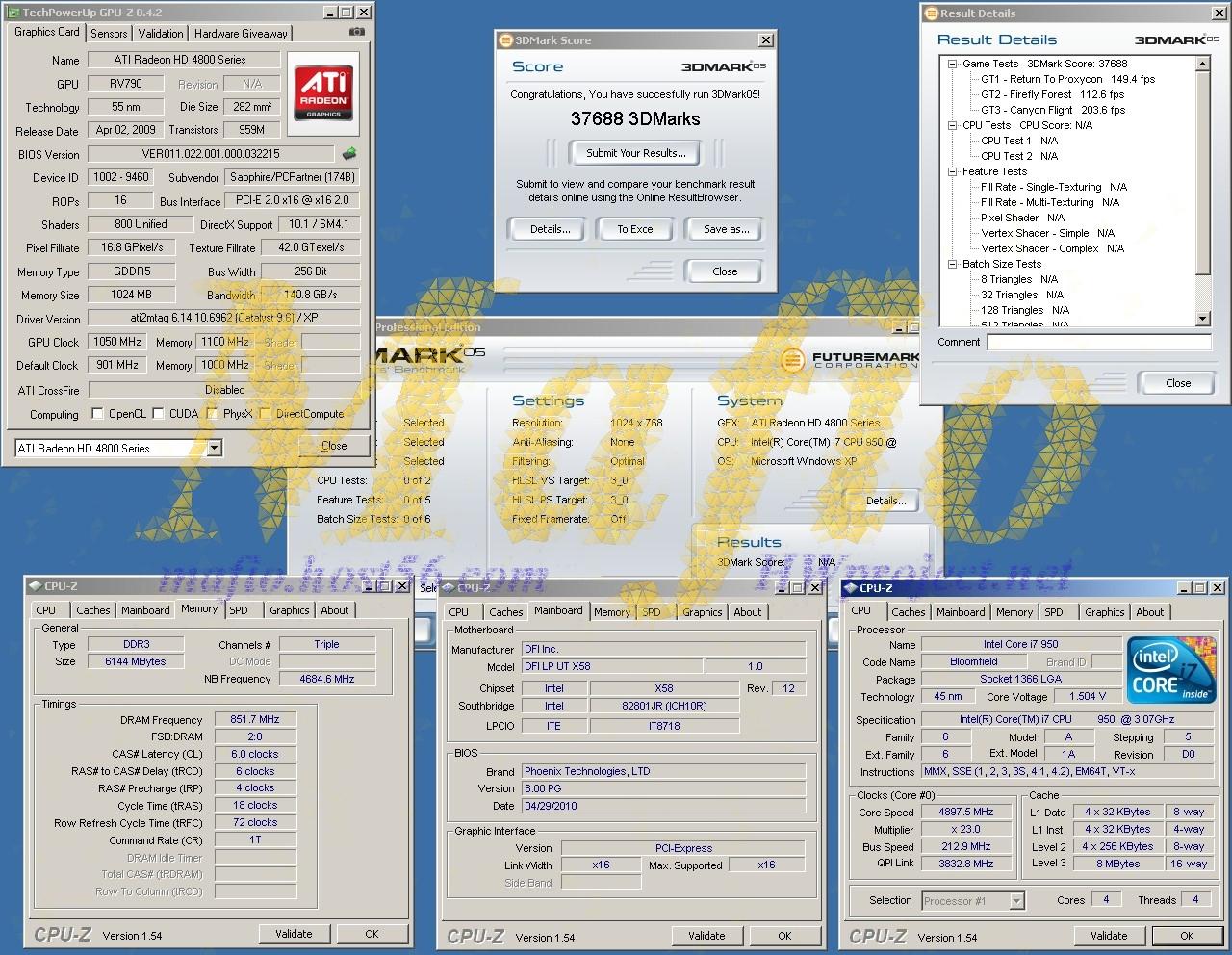Open SPD tab in CPU-Z Memory window

tap(239, 610)
